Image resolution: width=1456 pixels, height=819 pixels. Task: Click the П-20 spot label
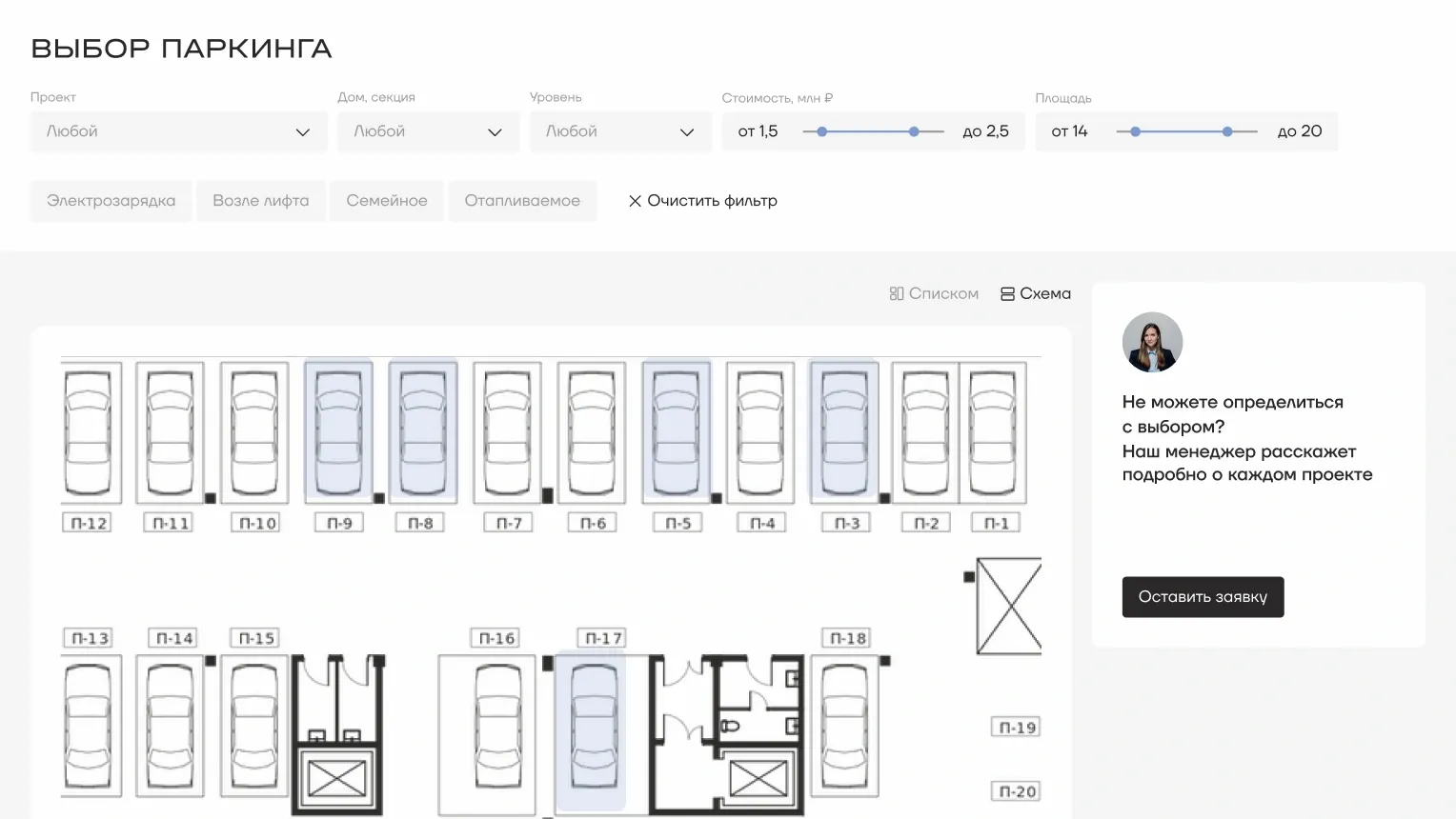tap(1017, 791)
